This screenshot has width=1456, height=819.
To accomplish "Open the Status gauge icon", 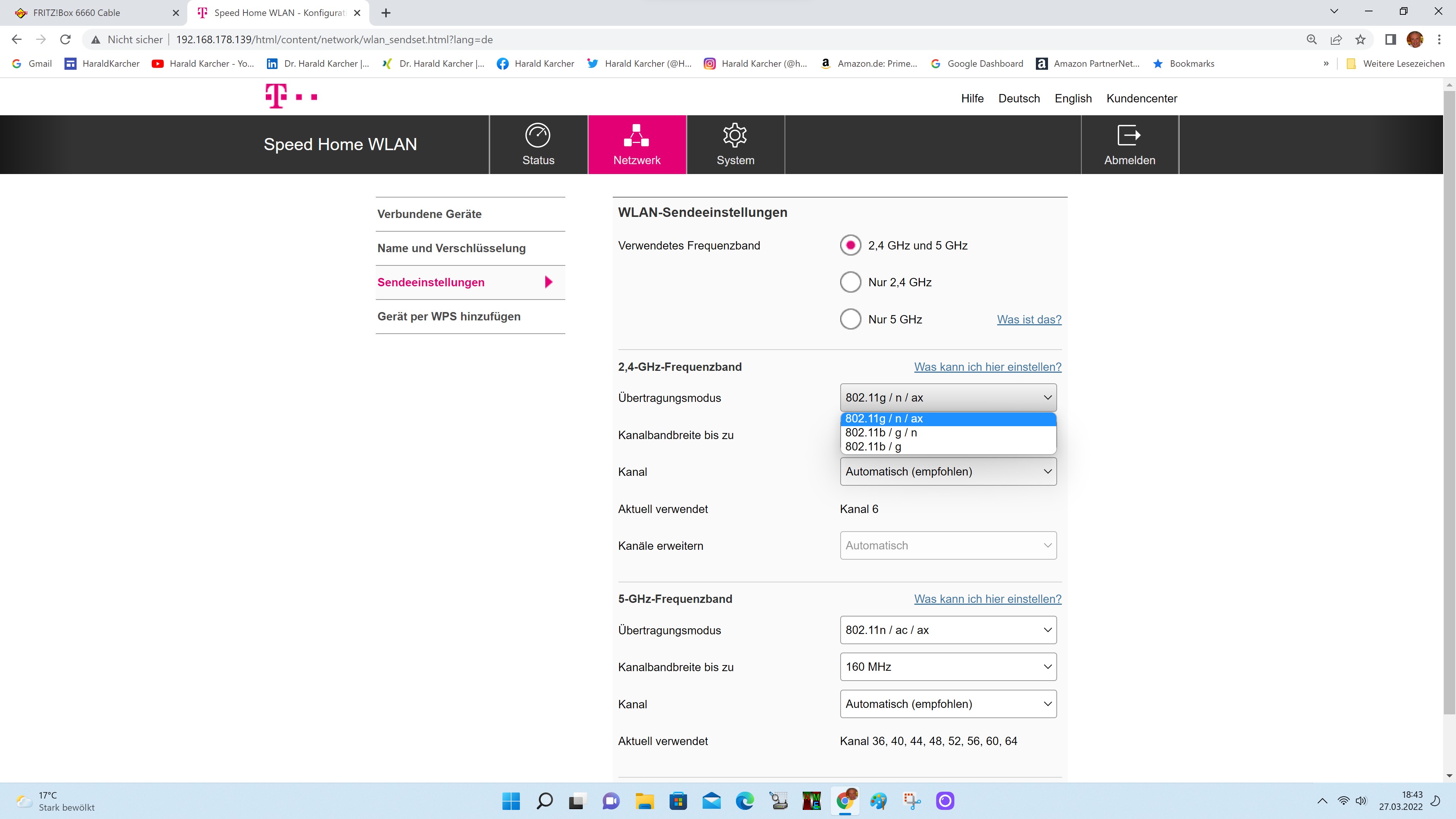I will coord(538,135).
